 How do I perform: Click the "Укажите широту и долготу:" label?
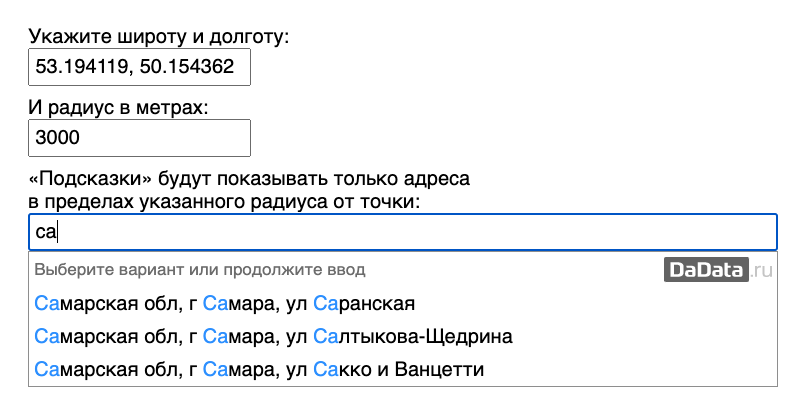tap(159, 36)
